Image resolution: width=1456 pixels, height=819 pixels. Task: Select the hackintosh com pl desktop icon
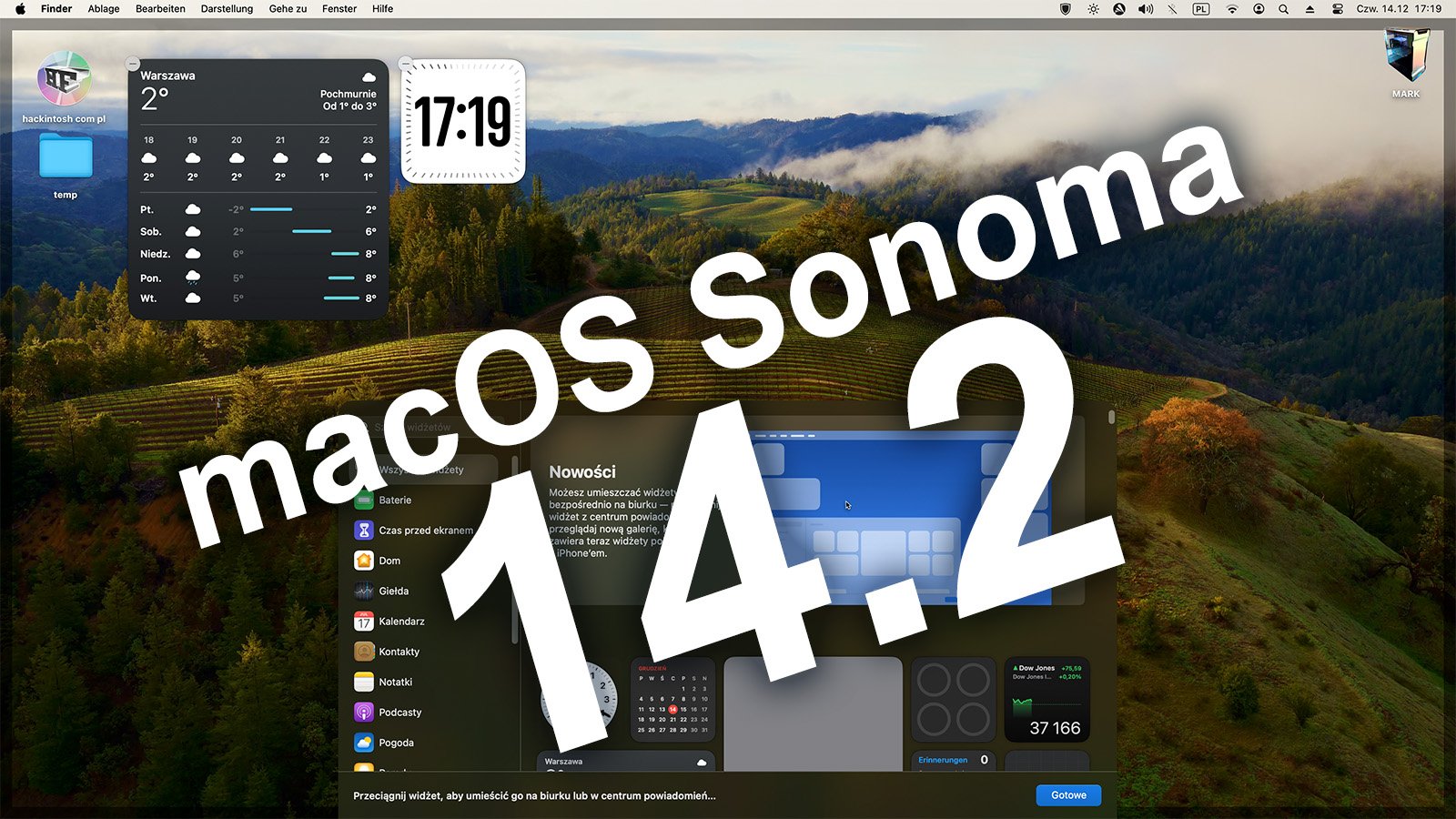(x=64, y=87)
